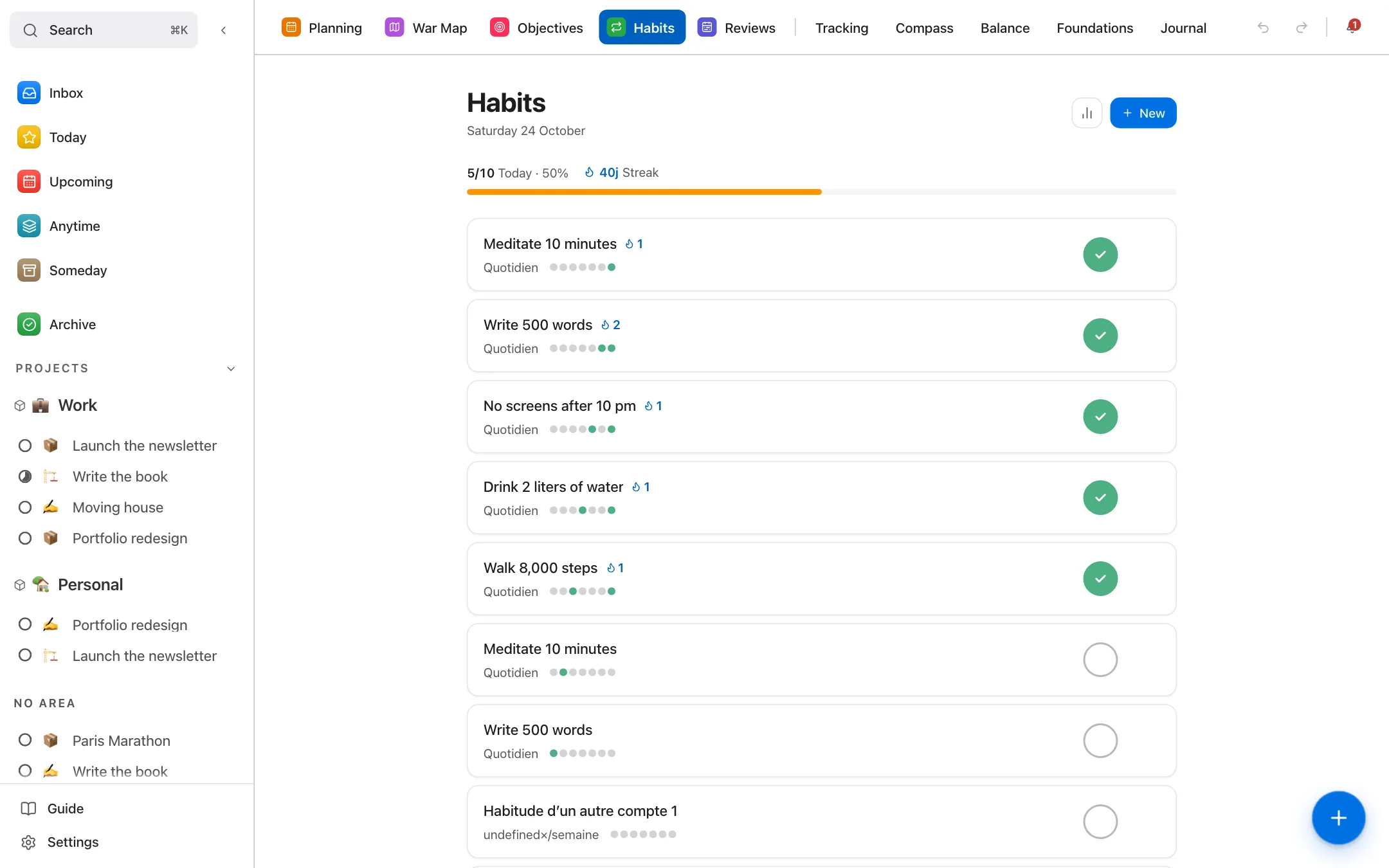The width and height of the screenshot is (1389, 868).
Task: Open Guide book icon
Action: pos(28,809)
